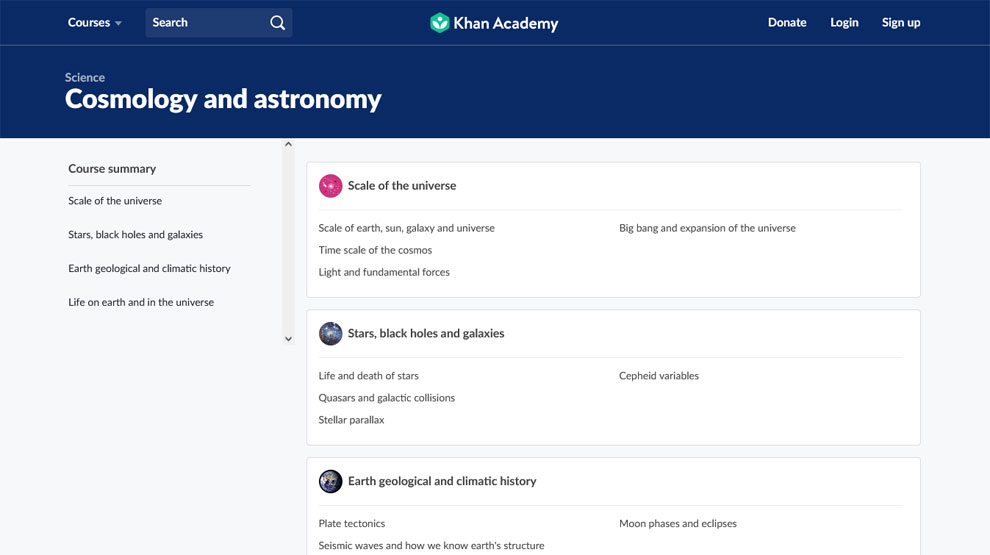Viewport: 990px width, 555px height.
Task: Jump to Earth geological and climatic history in sidebar
Action: point(149,268)
